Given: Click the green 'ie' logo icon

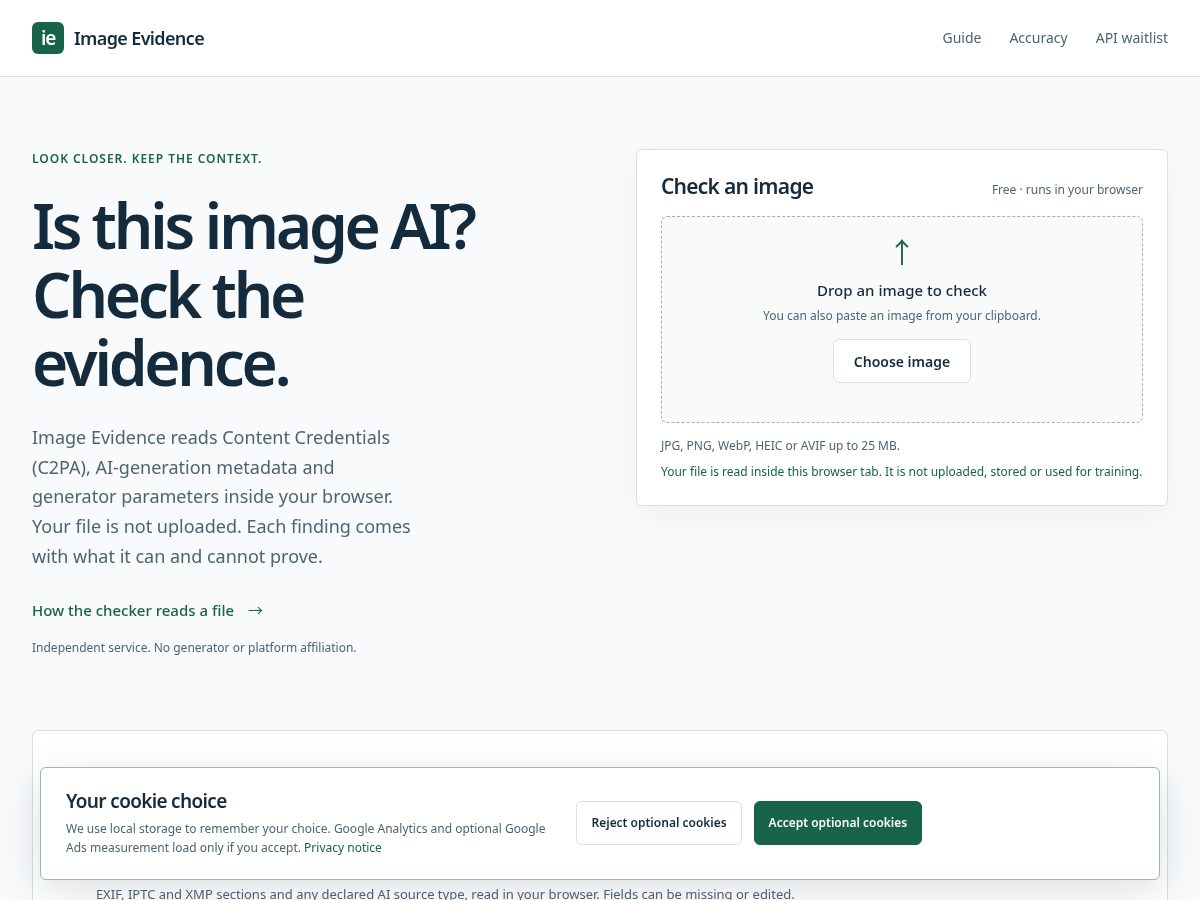Looking at the screenshot, I should point(48,38).
